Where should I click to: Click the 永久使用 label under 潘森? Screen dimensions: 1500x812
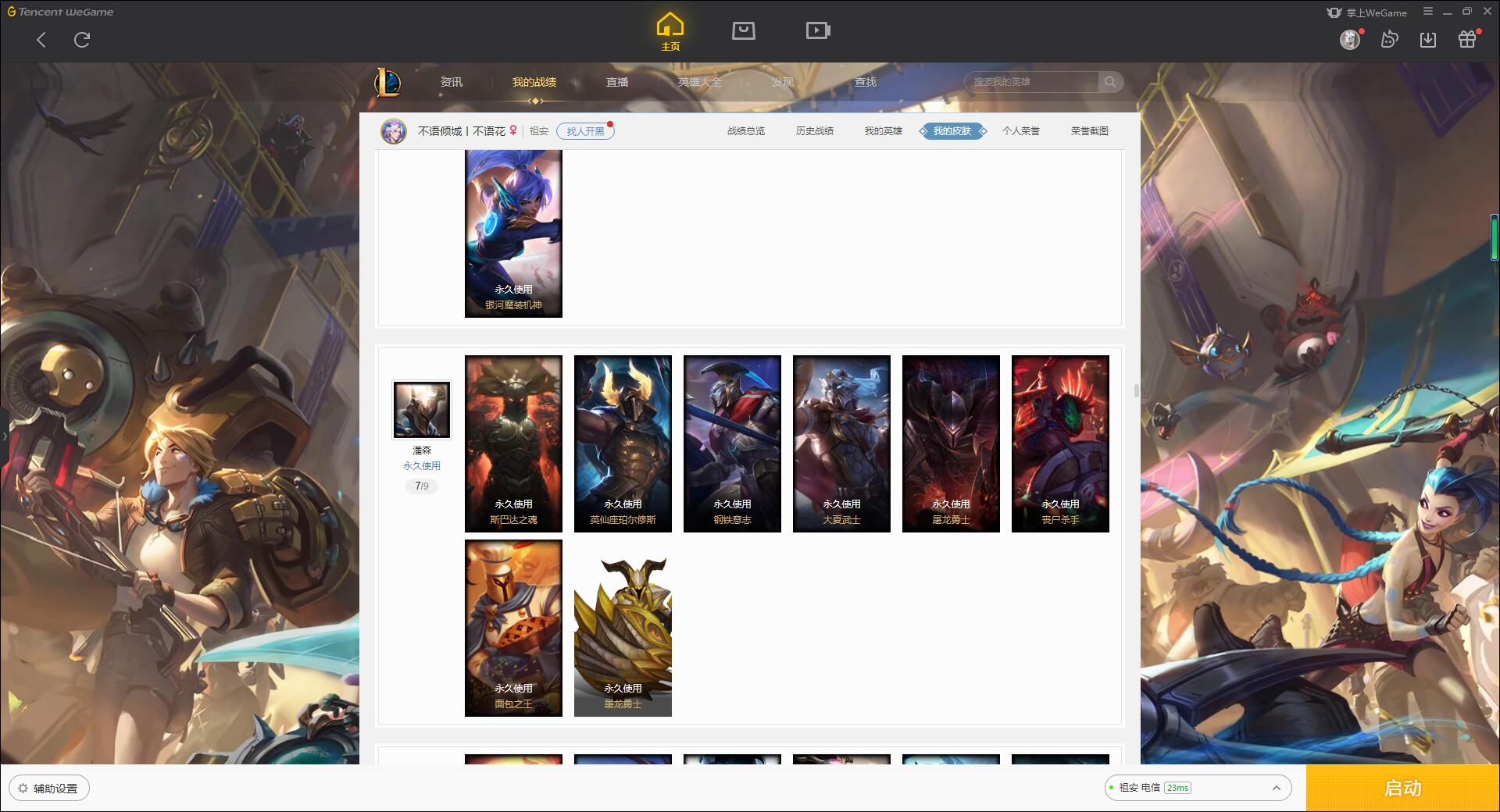[x=422, y=465]
